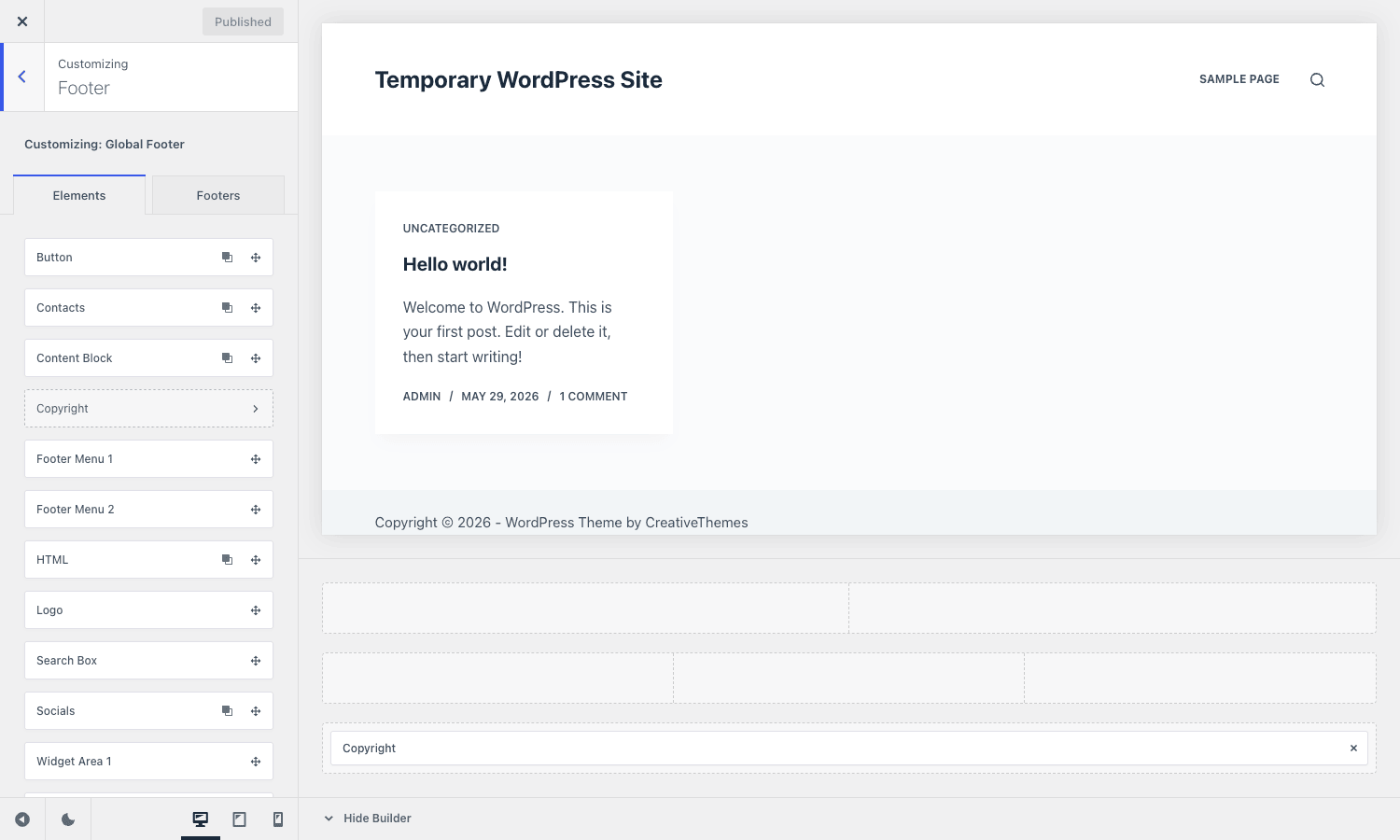Click the move icon on Content Block
This screenshot has width=1400, height=840.
pyautogui.click(x=256, y=358)
